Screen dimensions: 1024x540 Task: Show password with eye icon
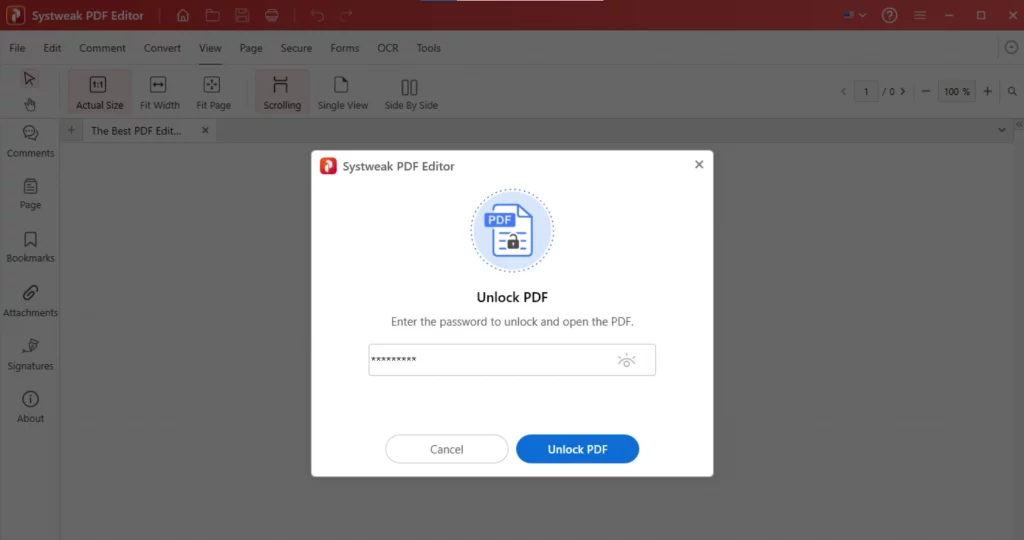626,360
